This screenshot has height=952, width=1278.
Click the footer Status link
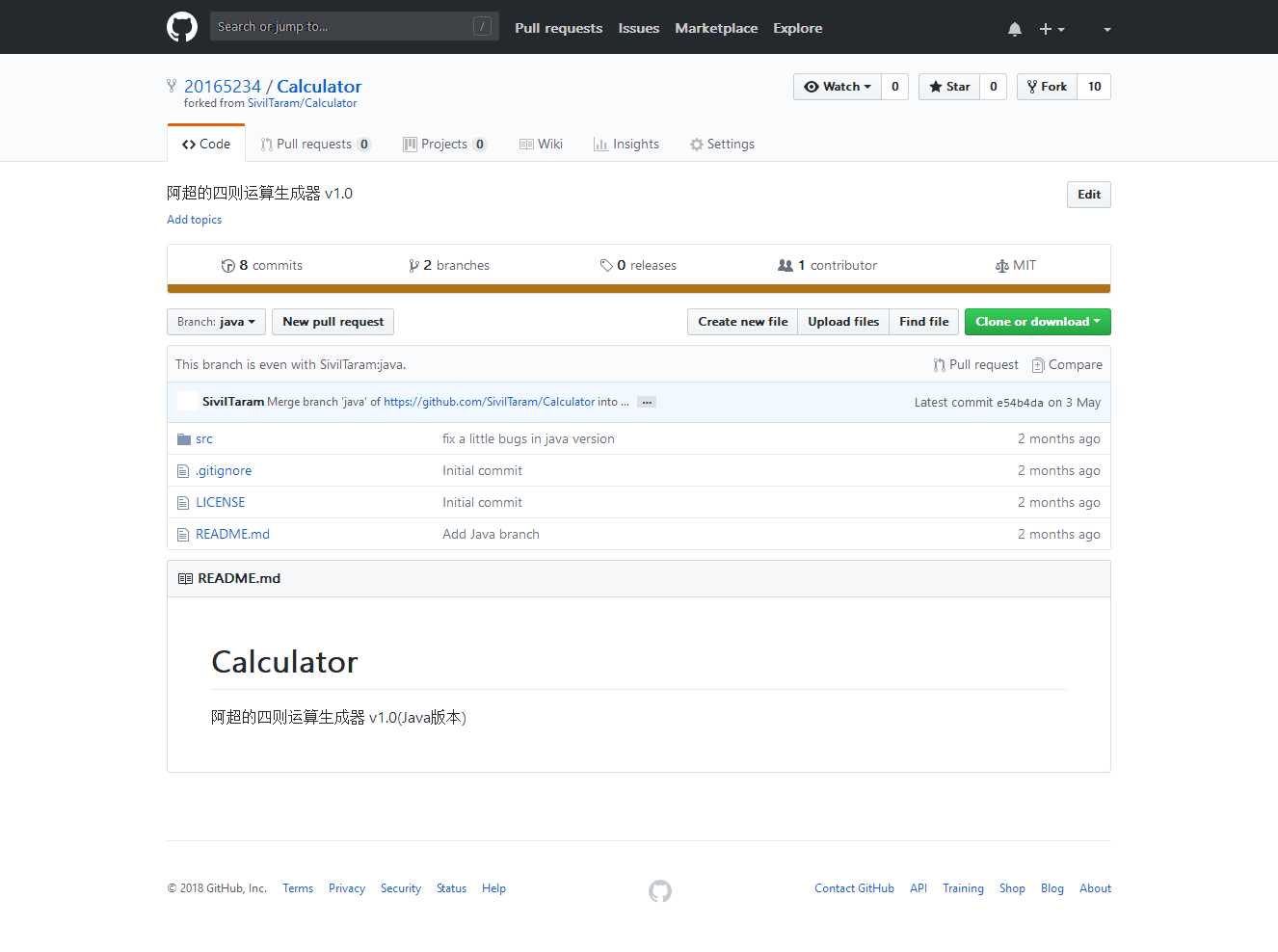451,888
